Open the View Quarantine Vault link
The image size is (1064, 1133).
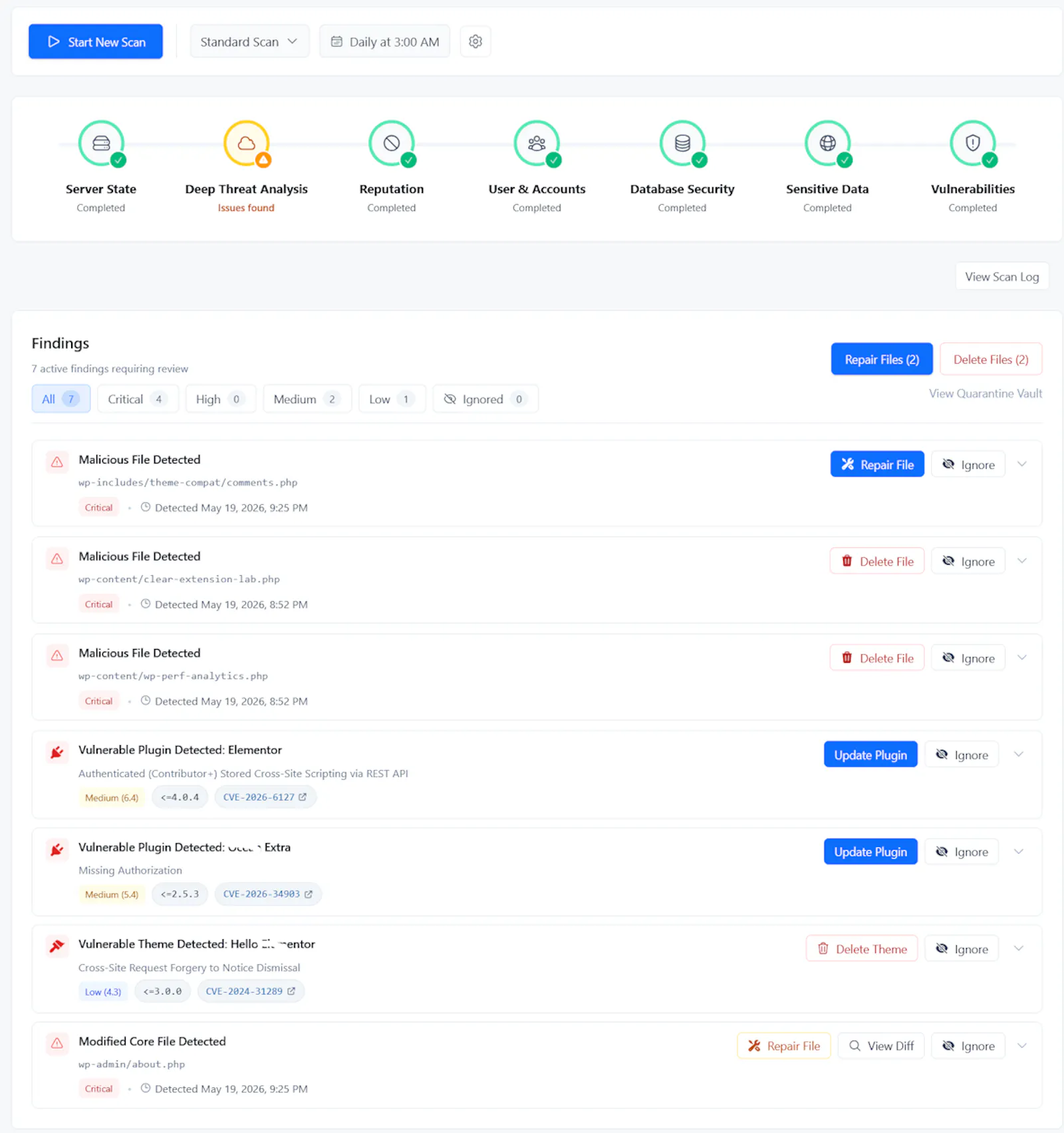(986, 394)
